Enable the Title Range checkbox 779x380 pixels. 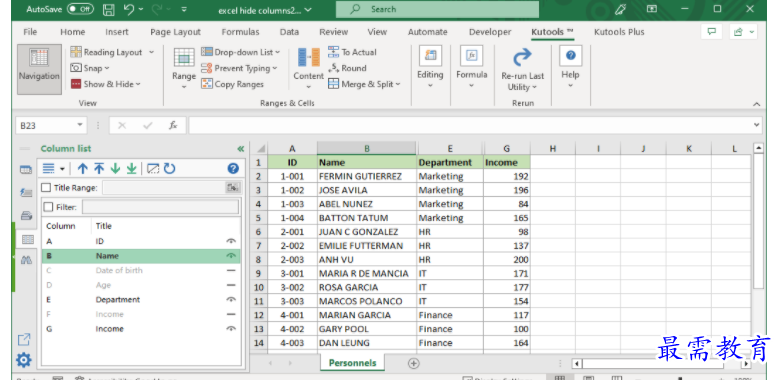(46, 188)
